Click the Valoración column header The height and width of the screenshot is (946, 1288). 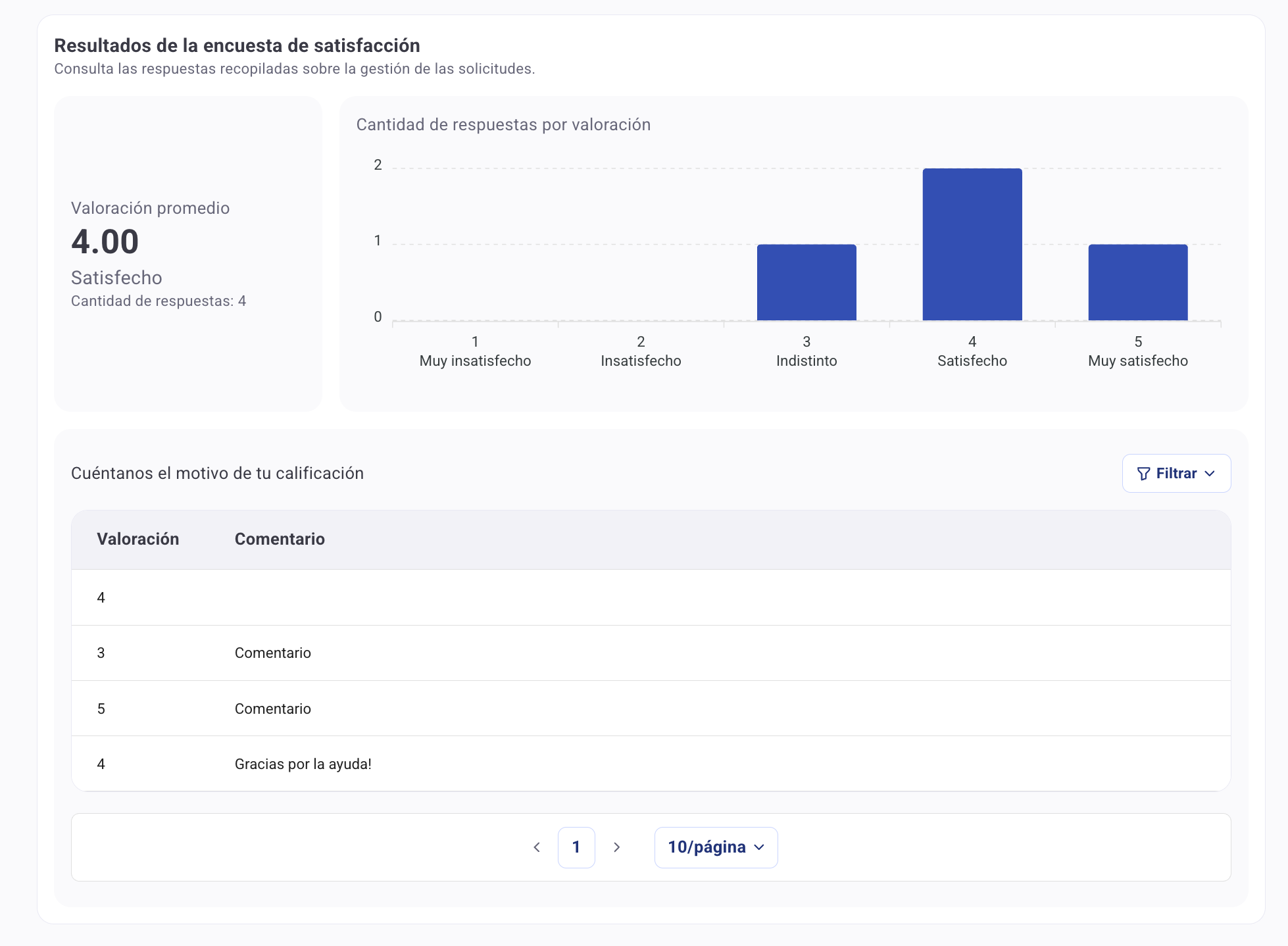pos(138,539)
